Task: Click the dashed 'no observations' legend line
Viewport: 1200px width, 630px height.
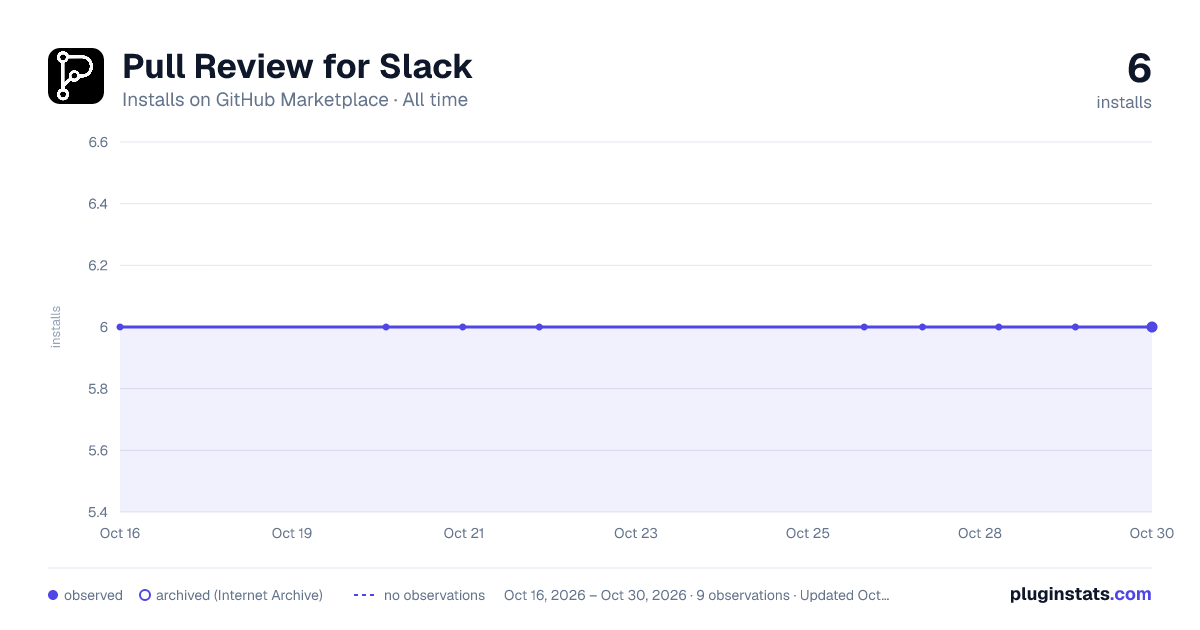Action: pos(364,595)
